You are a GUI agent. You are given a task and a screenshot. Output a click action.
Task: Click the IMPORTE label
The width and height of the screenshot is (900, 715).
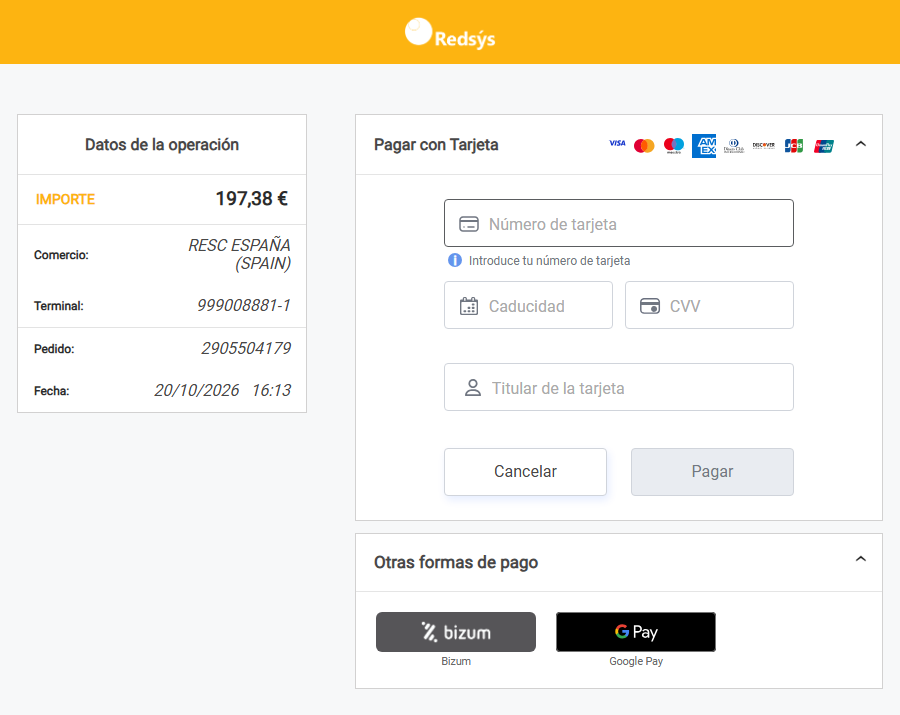(65, 199)
